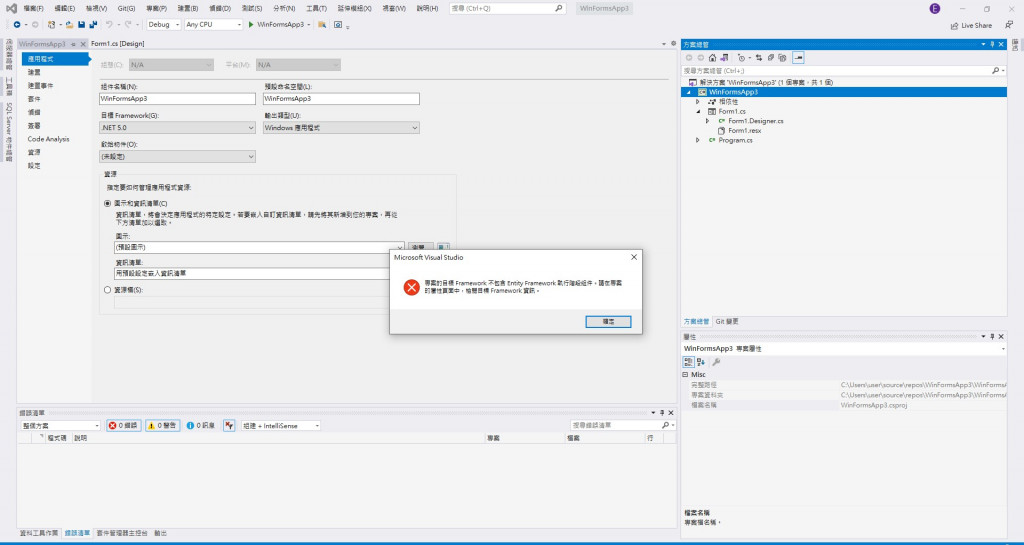The width and height of the screenshot is (1024, 545).
Task: Click the wrench property pages icon
Action: pyautogui.click(x=716, y=362)
